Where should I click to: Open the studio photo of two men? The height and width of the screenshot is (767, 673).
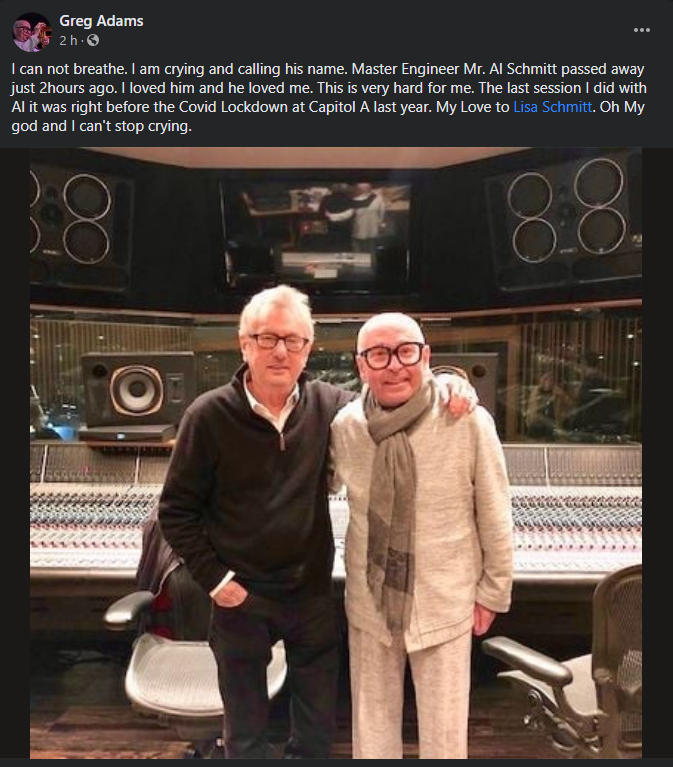(336, 453)
